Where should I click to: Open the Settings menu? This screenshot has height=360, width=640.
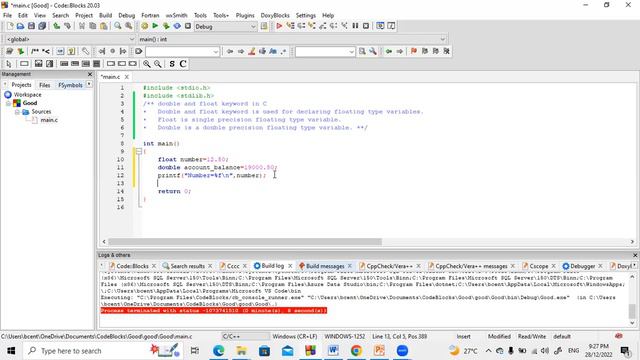pos(306,16)
